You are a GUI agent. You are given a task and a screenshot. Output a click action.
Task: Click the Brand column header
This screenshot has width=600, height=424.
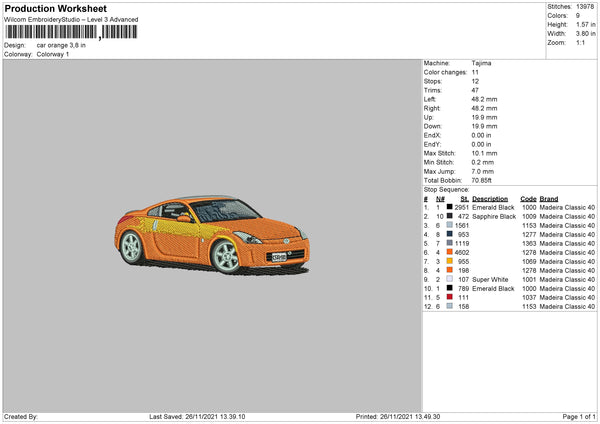tap(549, 198)
